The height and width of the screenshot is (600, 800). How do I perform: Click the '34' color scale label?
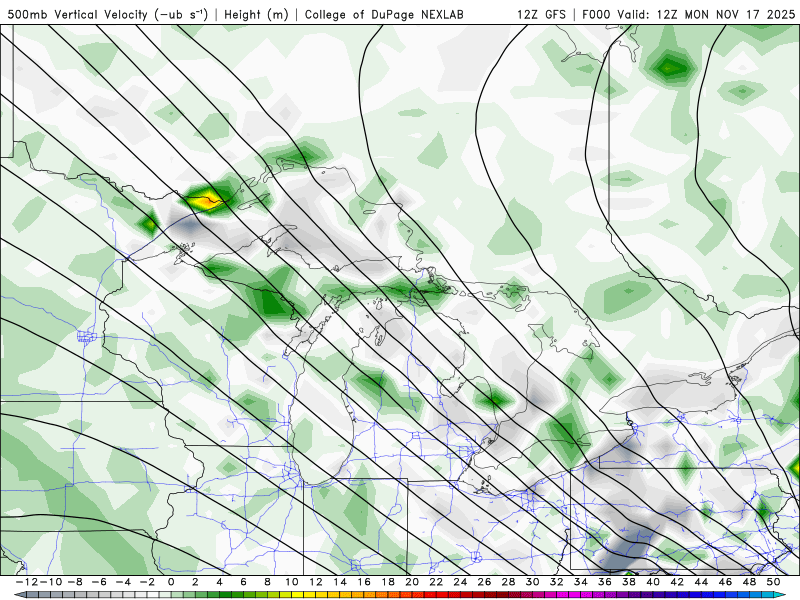click(x=581, y=582)
